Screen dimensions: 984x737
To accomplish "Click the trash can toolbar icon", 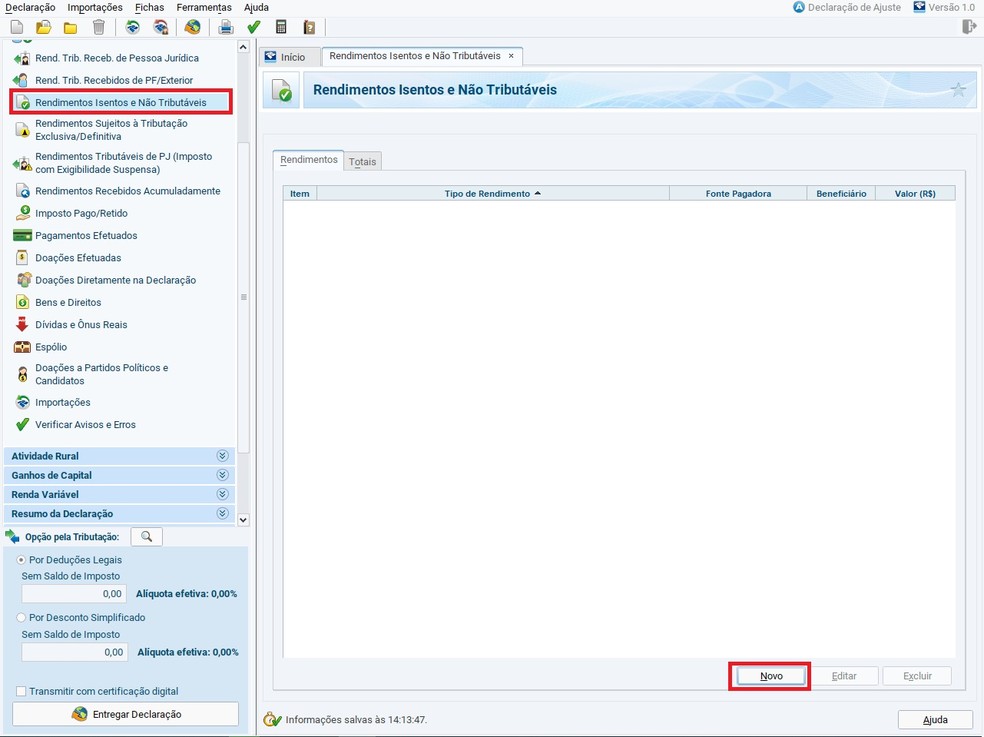I will click(x=99, y=27).
